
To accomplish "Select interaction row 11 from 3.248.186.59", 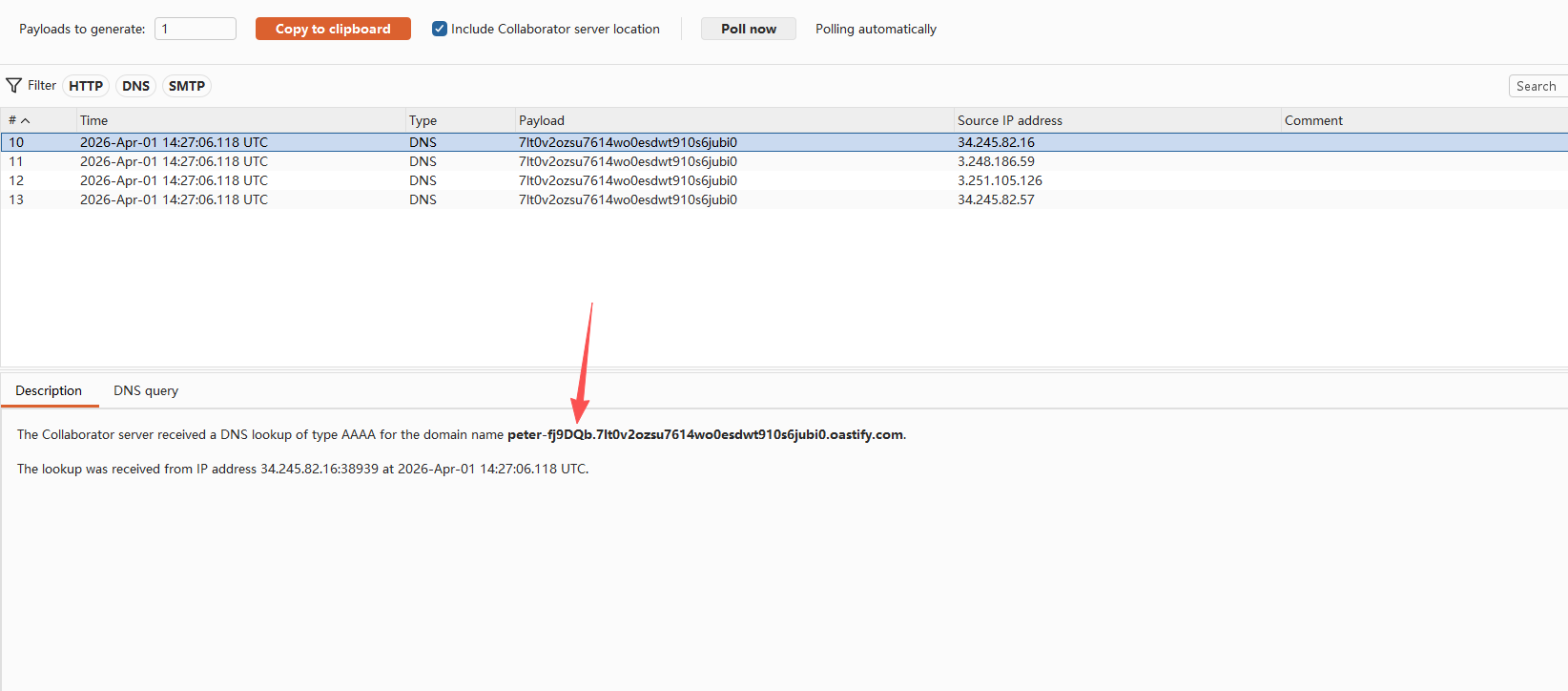I will [628, 161].
